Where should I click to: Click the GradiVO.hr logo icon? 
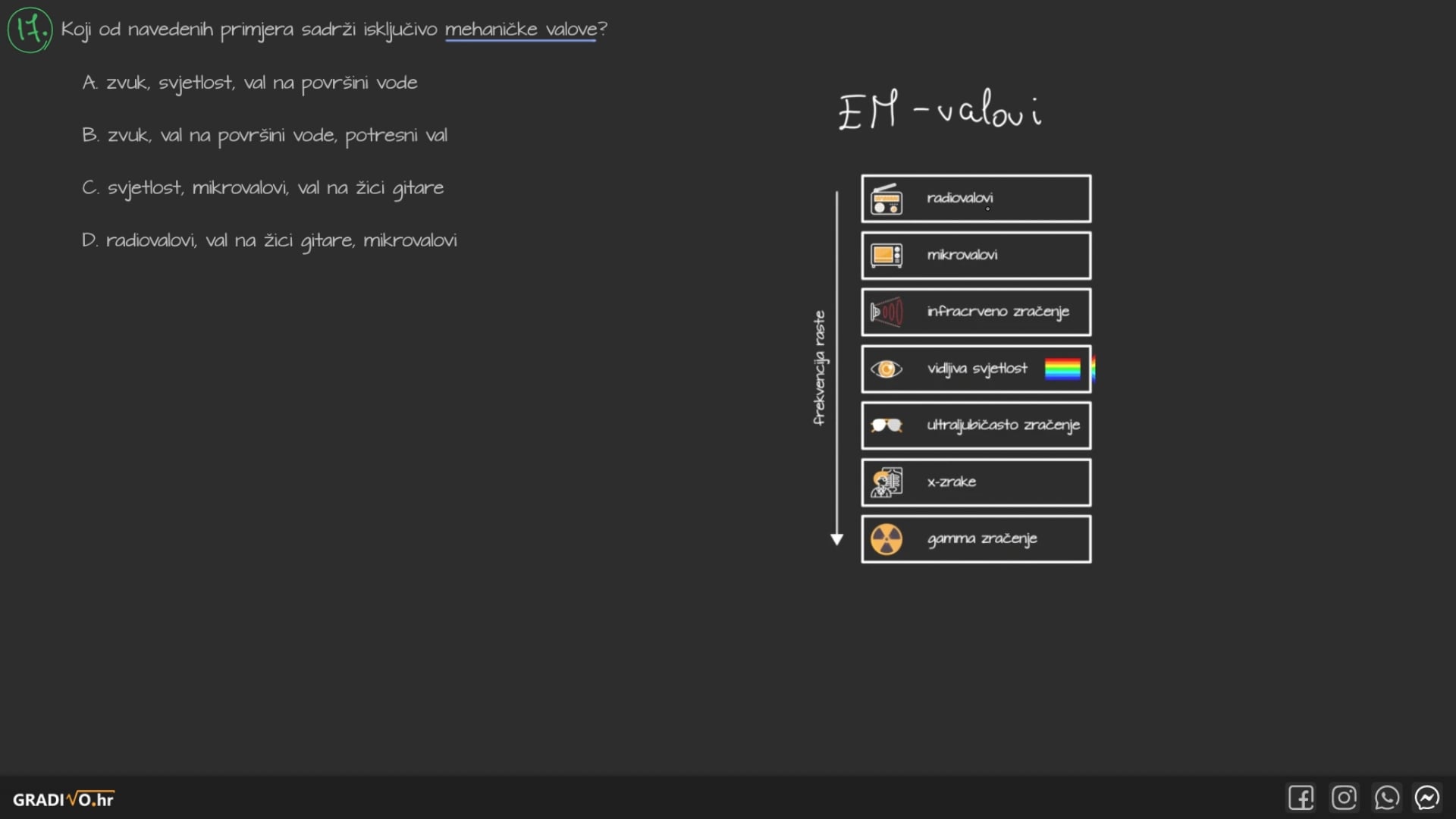(x=63, y=799)
